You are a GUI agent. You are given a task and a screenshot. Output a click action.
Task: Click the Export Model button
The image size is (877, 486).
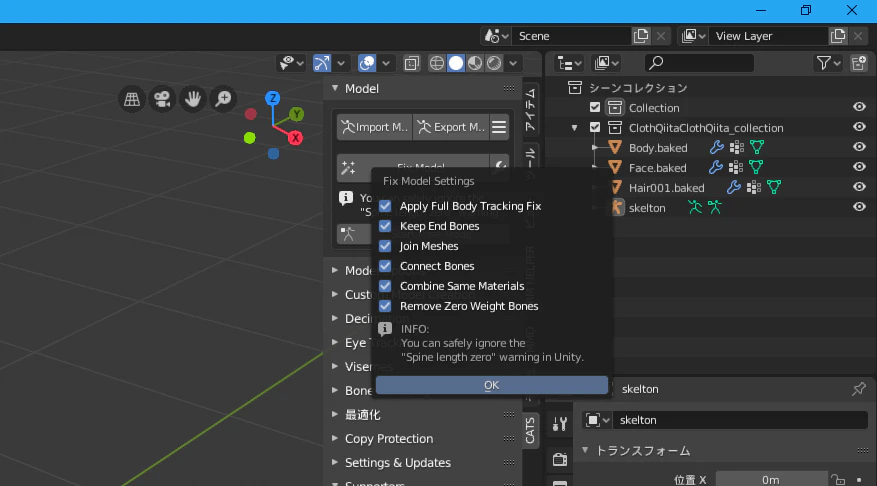[x=451, y=127]
